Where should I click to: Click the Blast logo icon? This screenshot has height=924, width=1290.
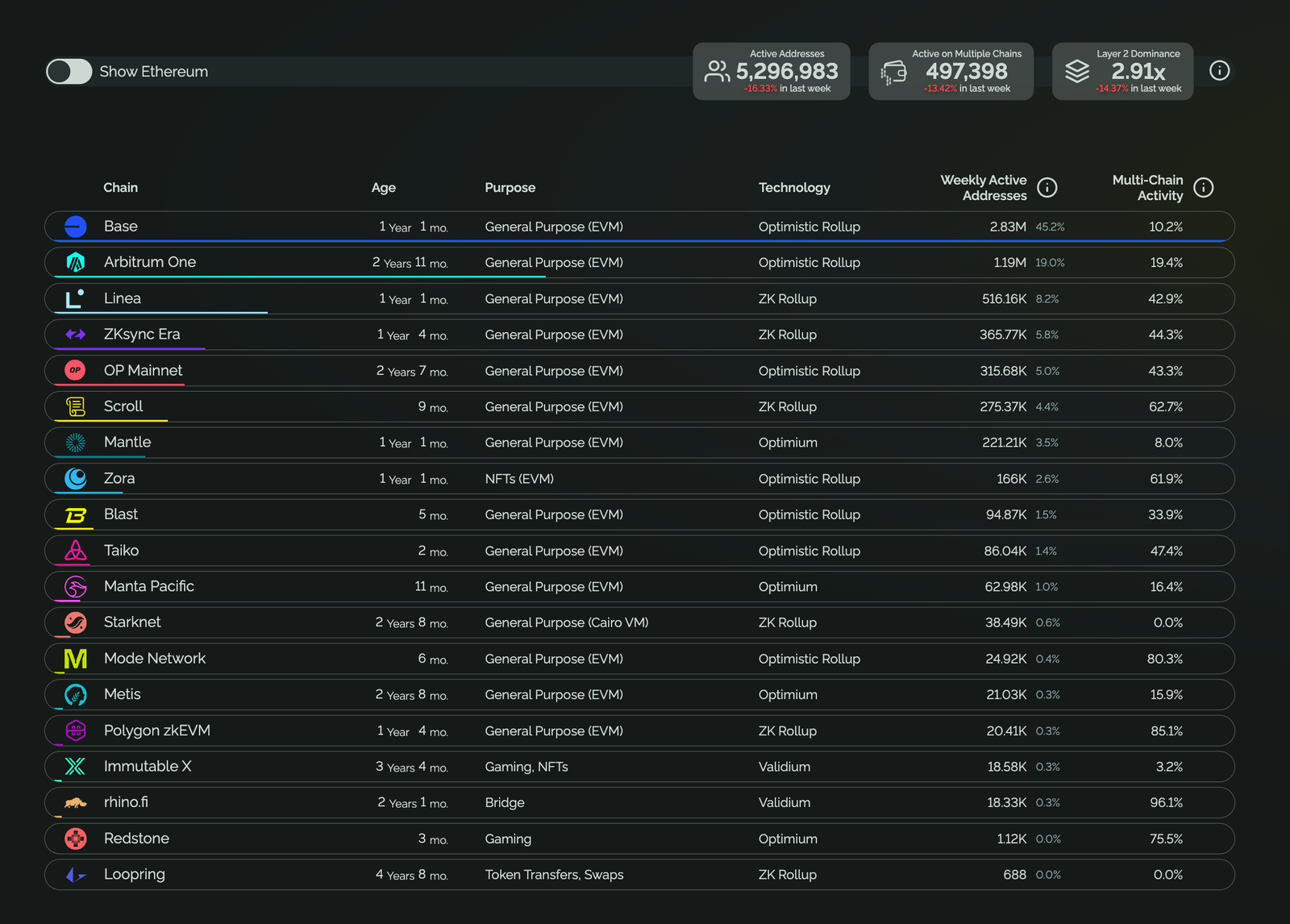(76, 514)
